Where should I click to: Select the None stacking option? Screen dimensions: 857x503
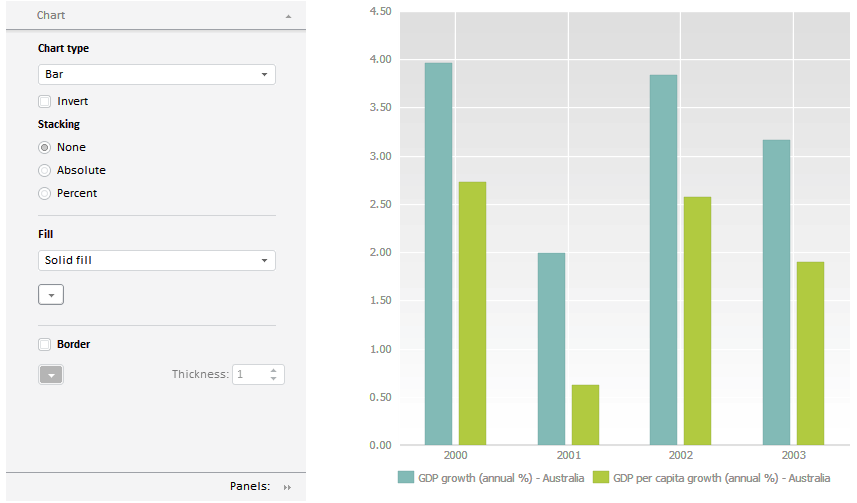point(44,147)
